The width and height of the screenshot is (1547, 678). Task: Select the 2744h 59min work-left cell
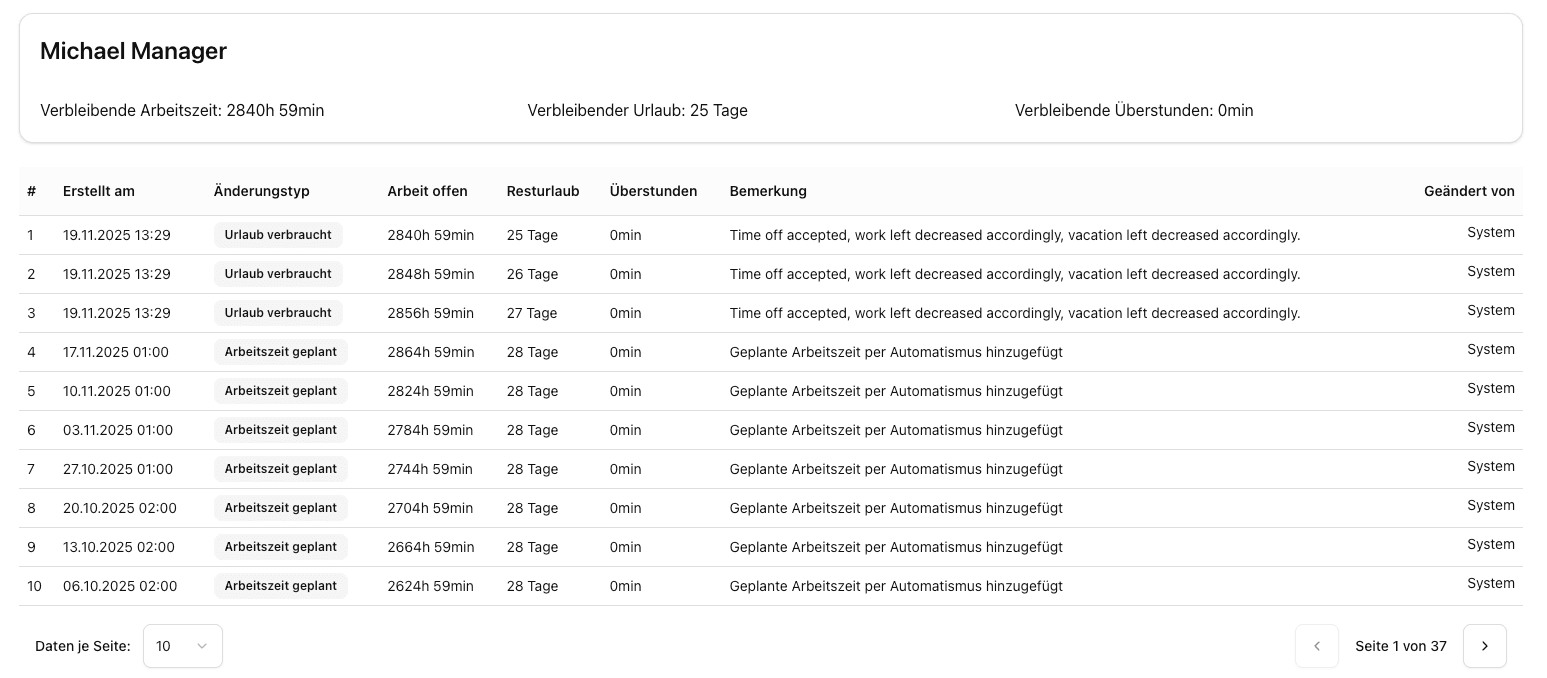click(431, 469)
